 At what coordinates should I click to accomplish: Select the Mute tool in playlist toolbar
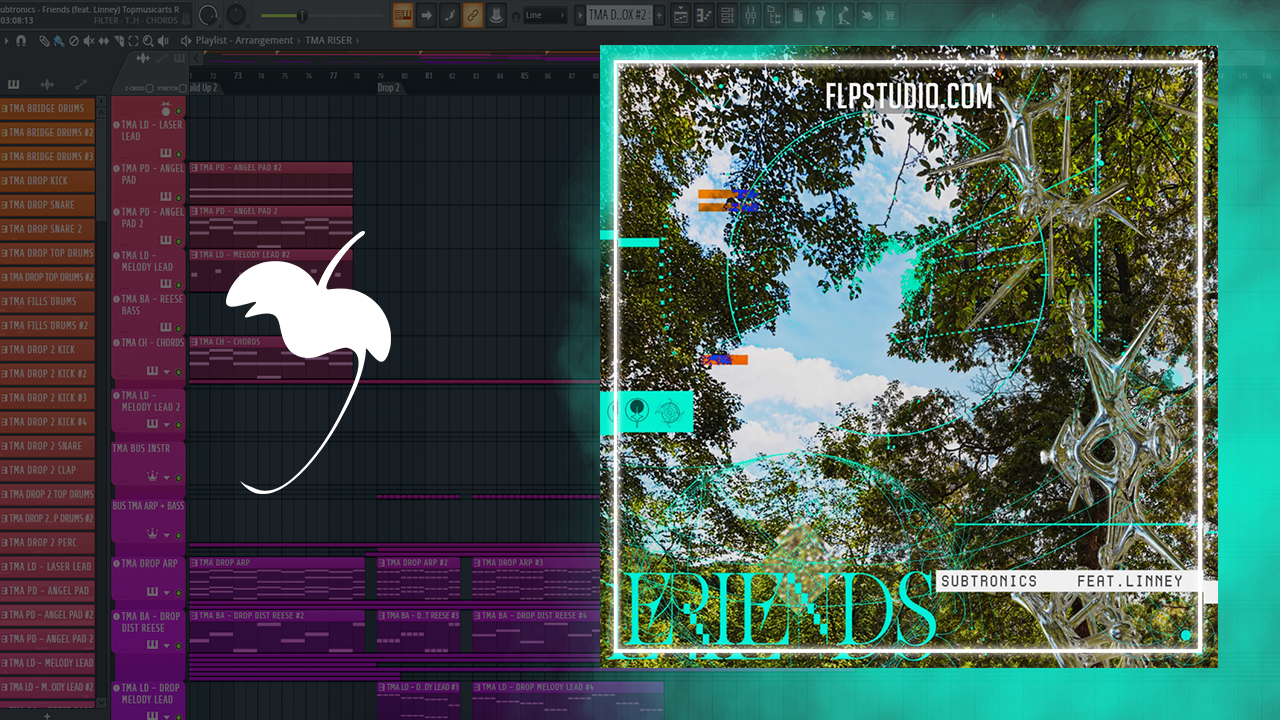[x=89, y=41]
